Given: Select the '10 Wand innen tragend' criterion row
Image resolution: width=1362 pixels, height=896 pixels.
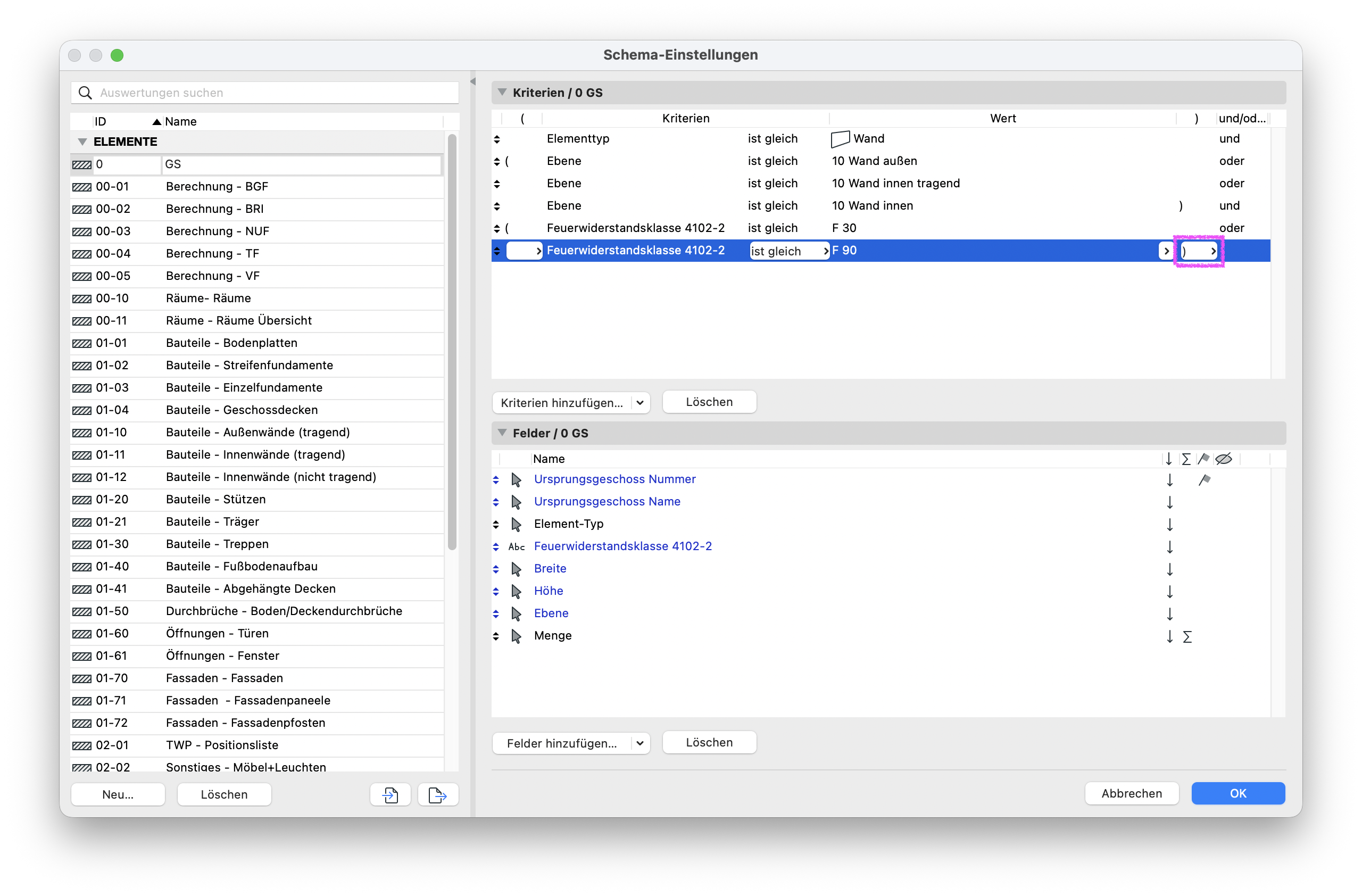Looking at the screenshot, I should [881, 184].
